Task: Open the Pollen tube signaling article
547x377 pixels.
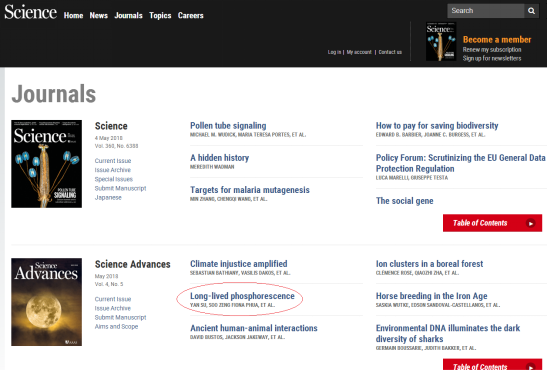Action: (228, 126)
